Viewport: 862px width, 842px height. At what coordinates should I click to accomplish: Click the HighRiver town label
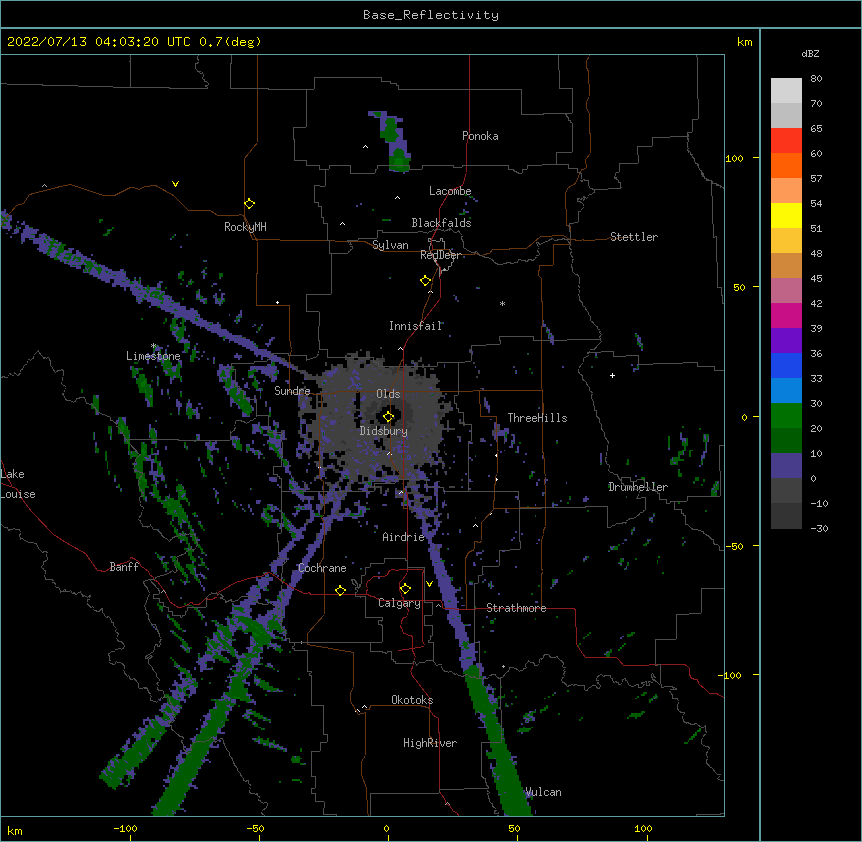click(429, 743)
